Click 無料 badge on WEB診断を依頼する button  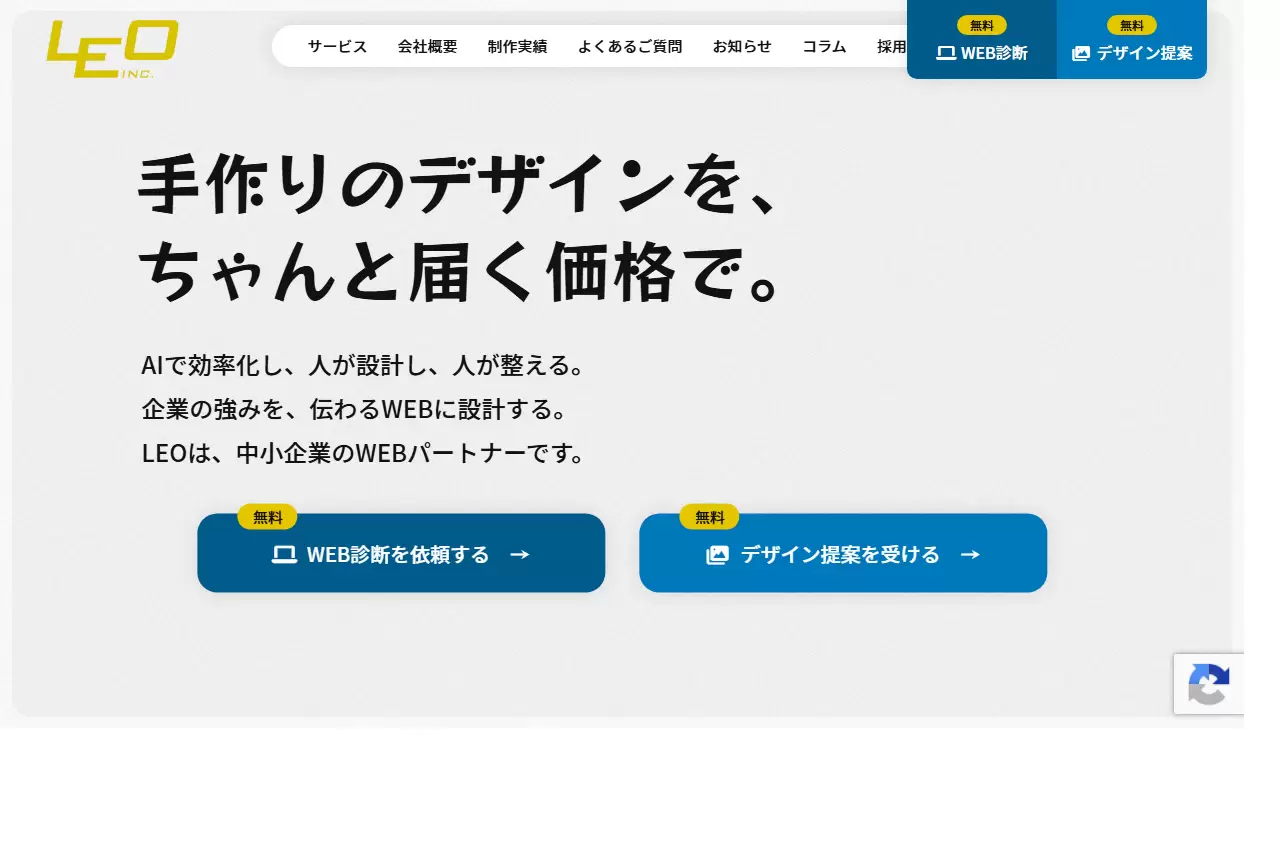click(267, 517)
